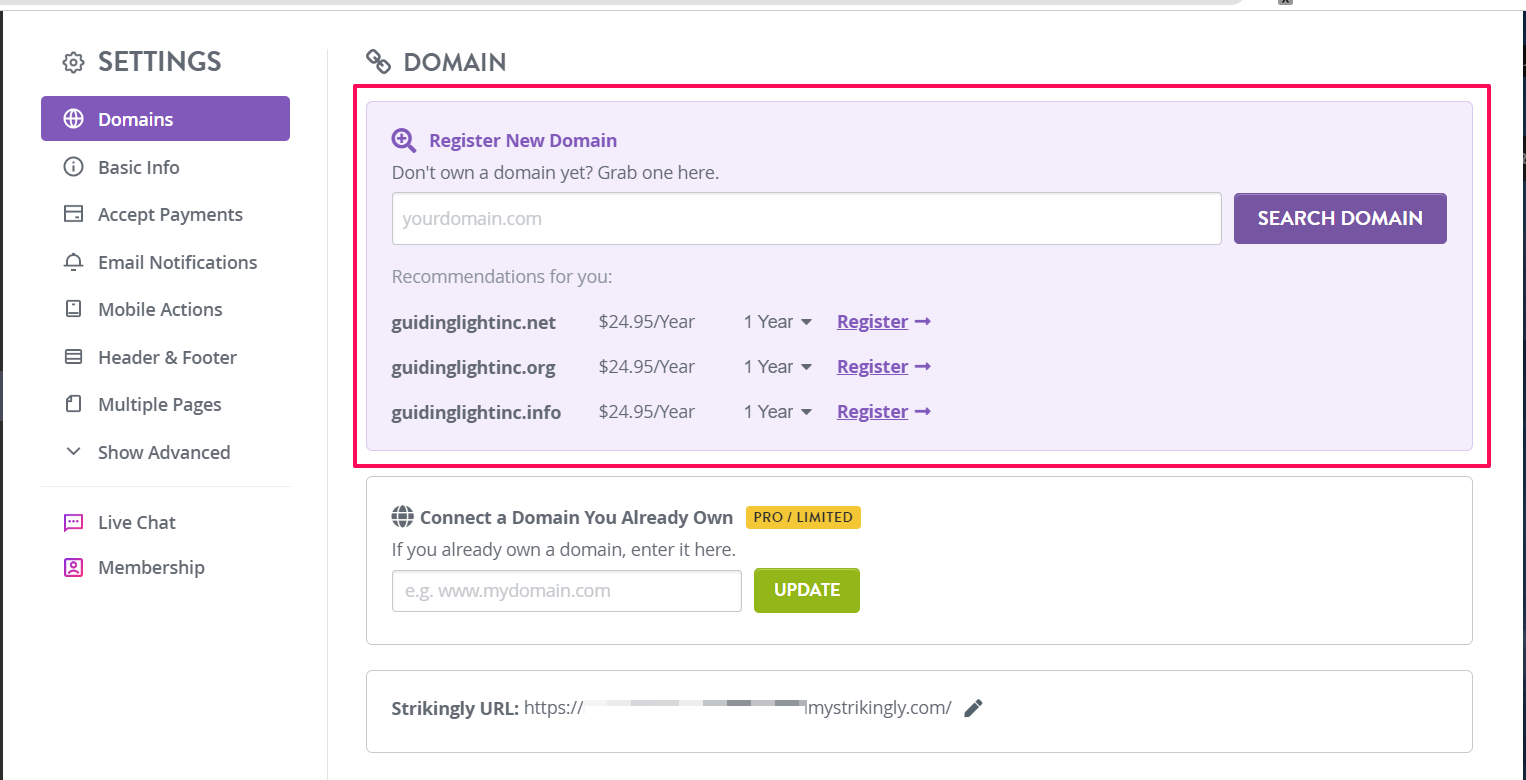Open year dropdown for guidinglightinc.net

point(778,322)
